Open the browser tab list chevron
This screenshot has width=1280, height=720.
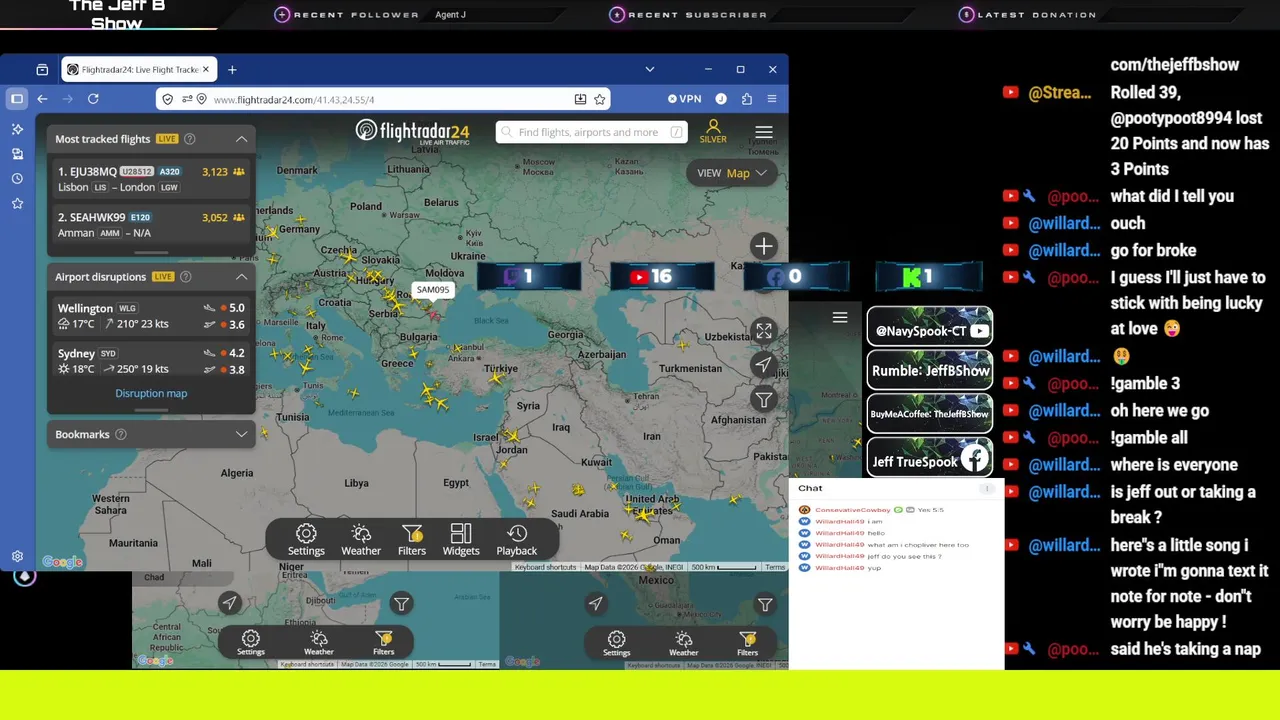tap(650, 70)
